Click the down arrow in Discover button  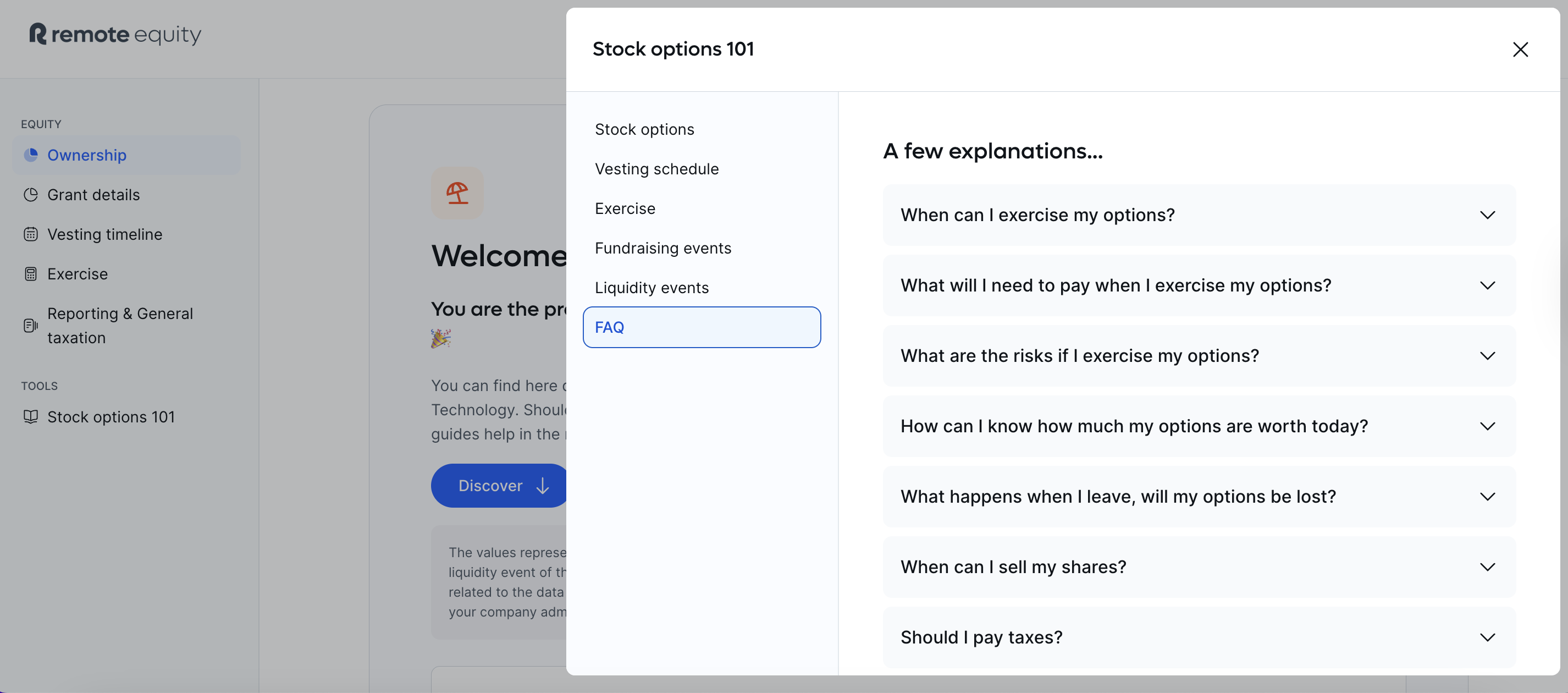tap(542, 485)
